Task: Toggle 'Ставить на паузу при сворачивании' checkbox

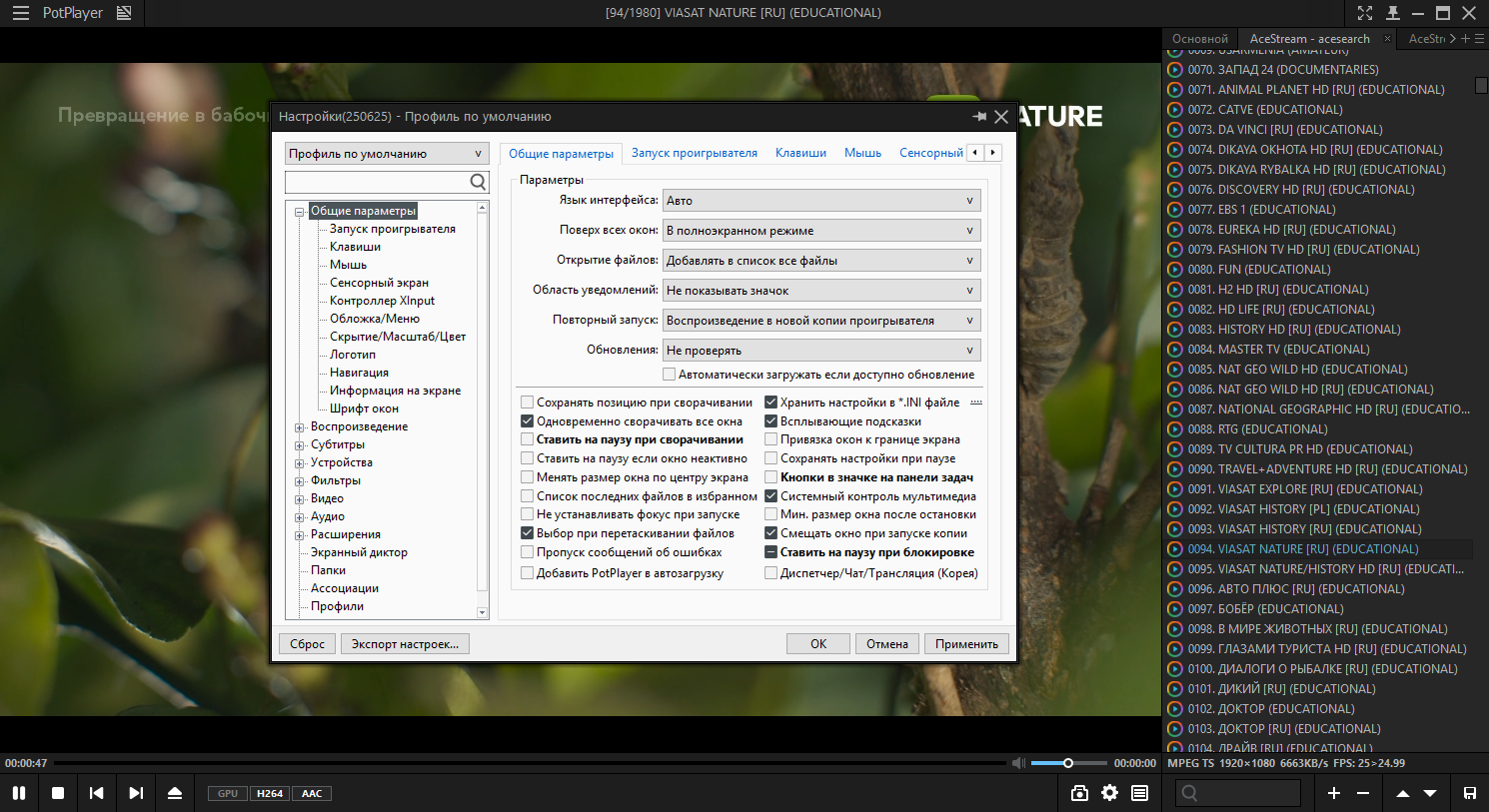Action: (x=527, y=439)
